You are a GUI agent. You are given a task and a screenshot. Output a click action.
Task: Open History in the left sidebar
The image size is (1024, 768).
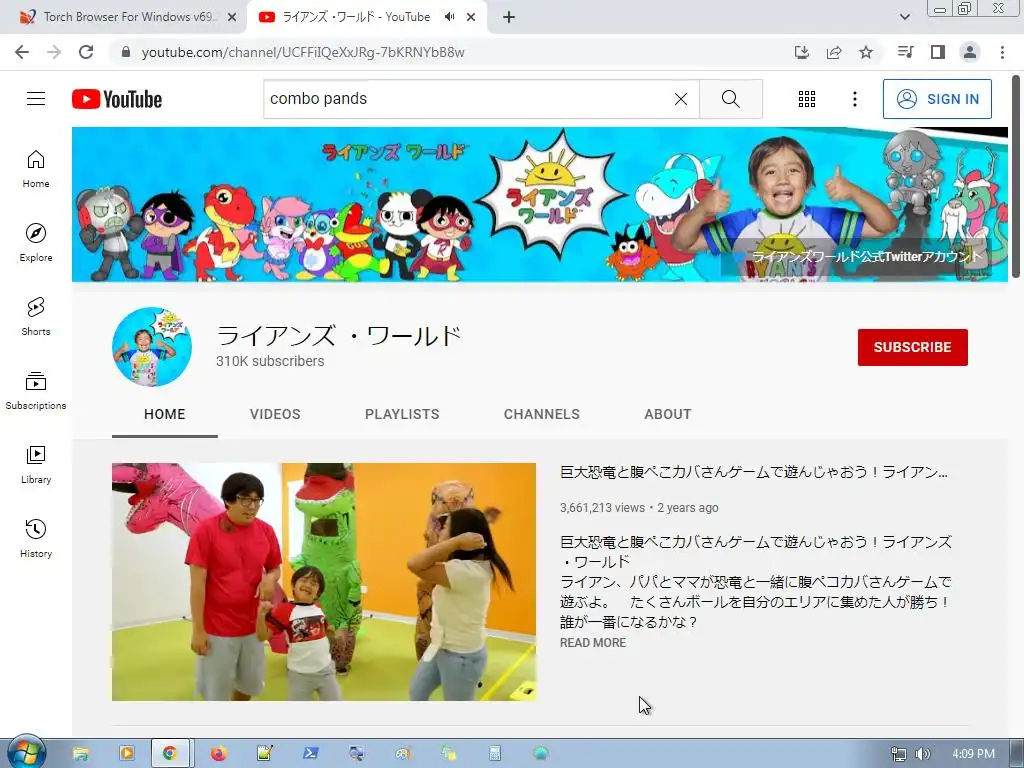coord(36,538)
